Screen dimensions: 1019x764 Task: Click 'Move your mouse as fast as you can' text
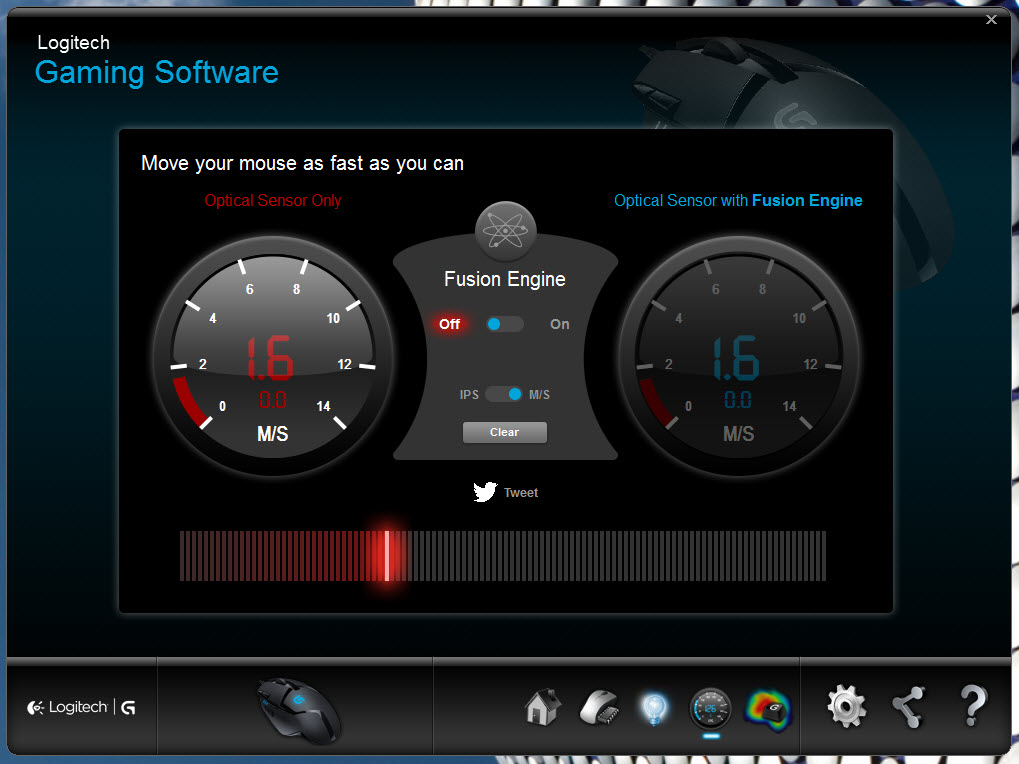(302, 163)
